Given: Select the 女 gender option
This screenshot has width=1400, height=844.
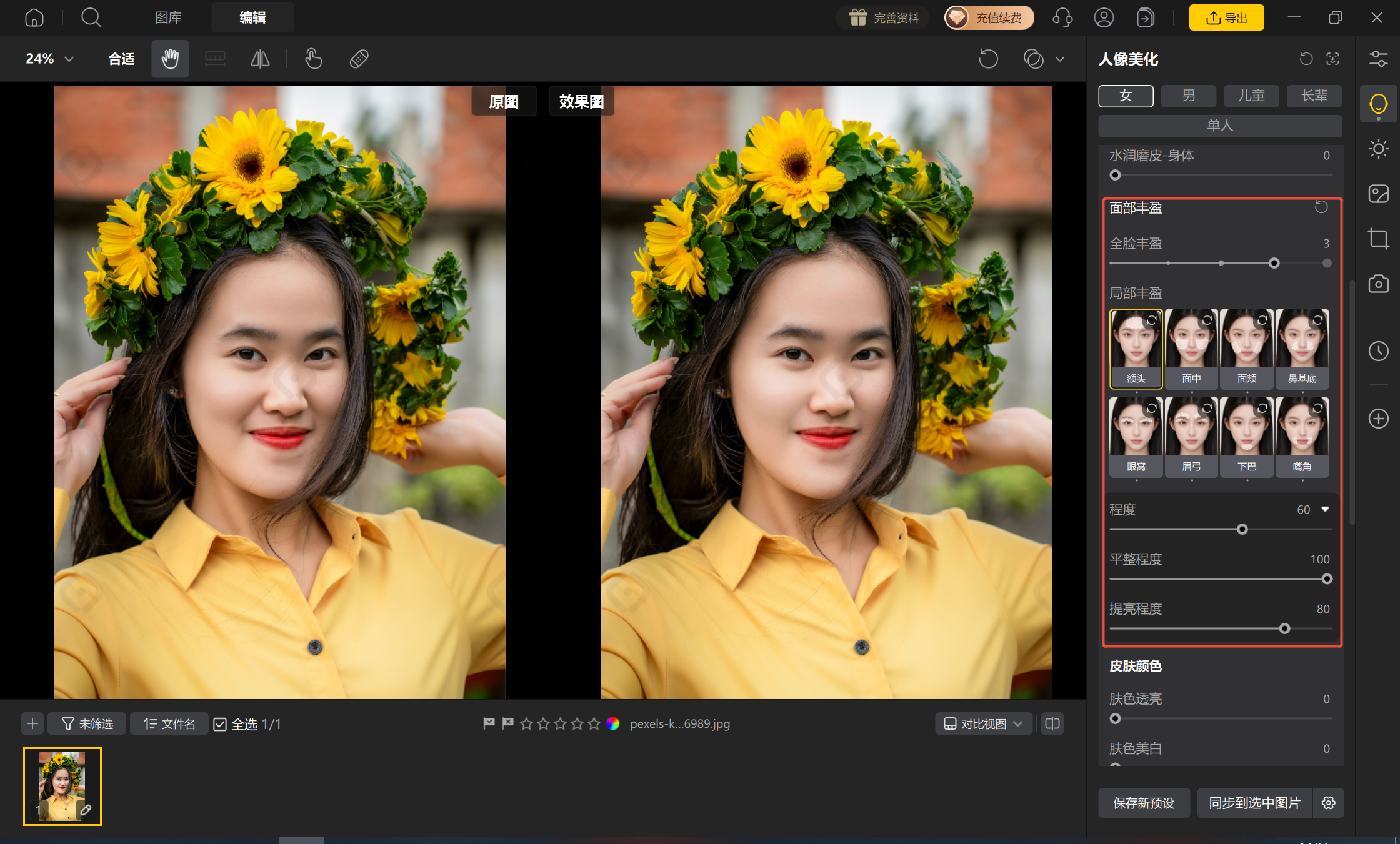Looking at the screenshot, I should pyautogui.click(x=1126, y=96).
